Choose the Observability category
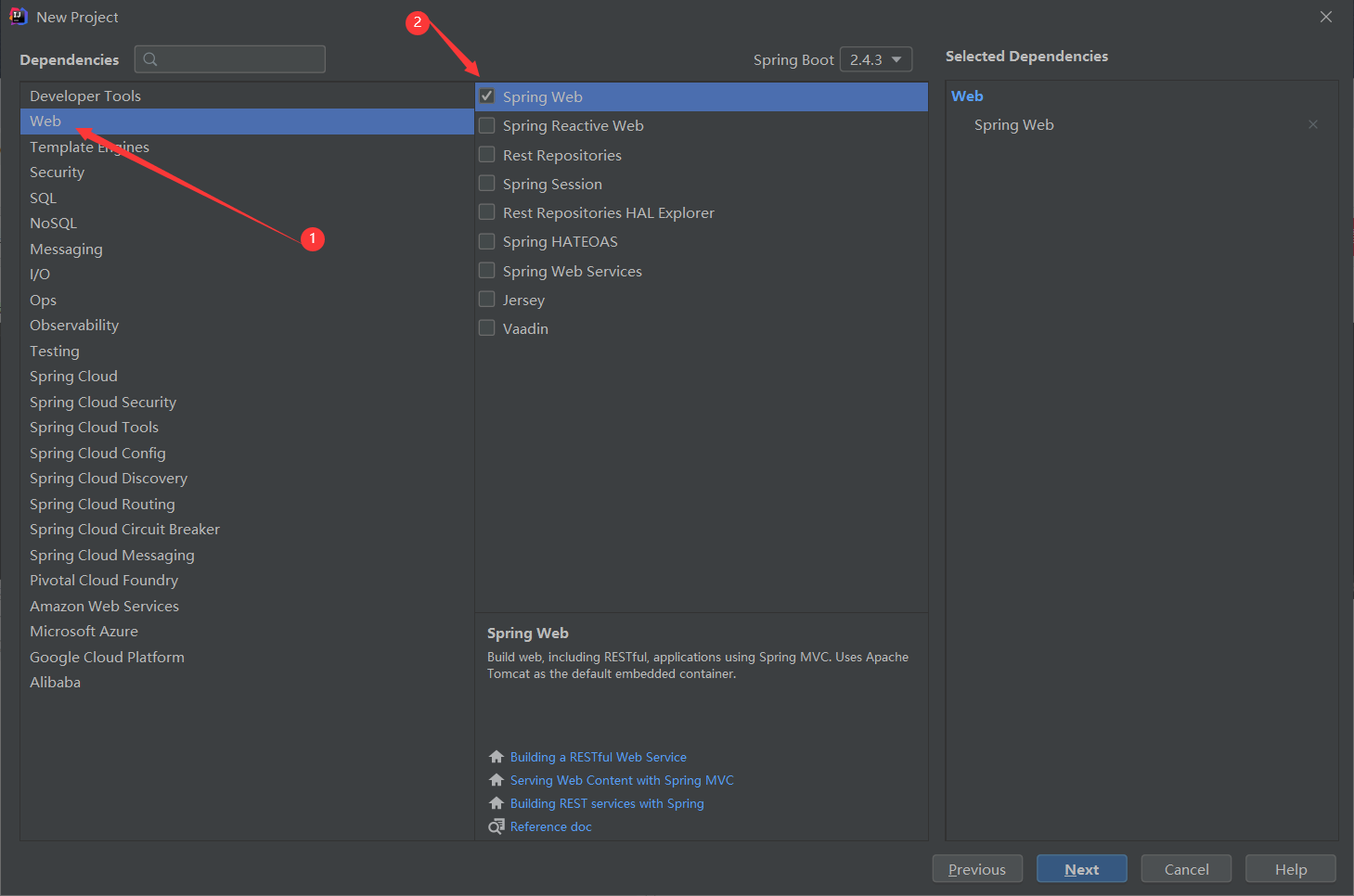 click(x=247, y=326)
